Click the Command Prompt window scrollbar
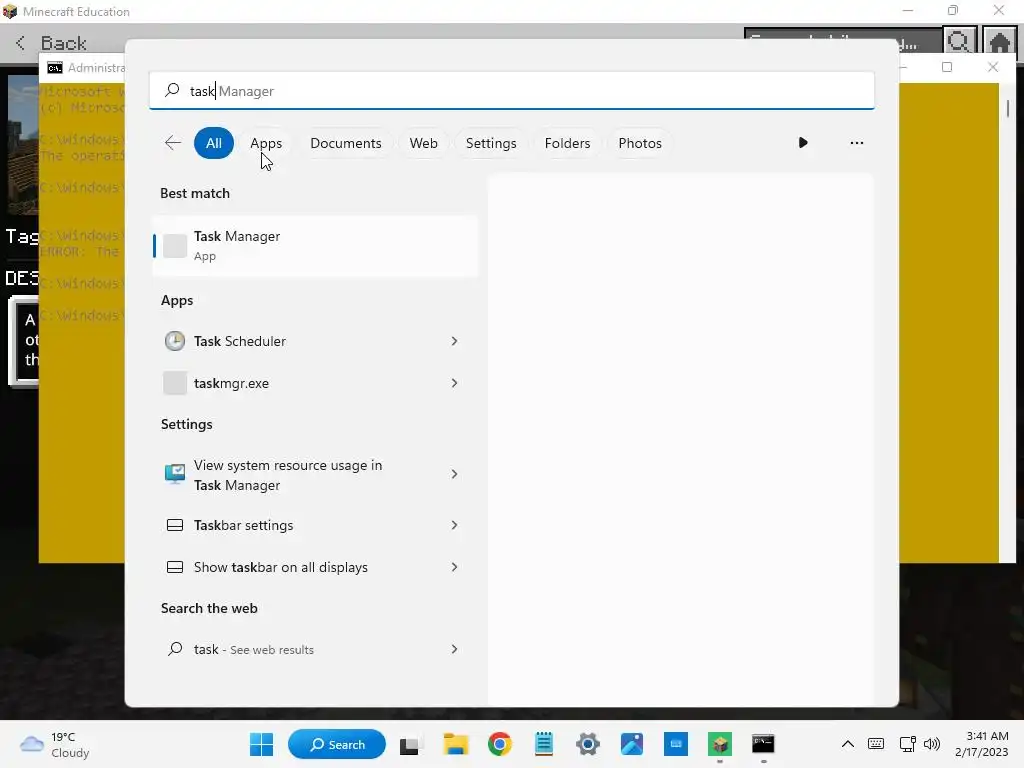Screen dimensions: 1024x768 [x=1008, y=108]
